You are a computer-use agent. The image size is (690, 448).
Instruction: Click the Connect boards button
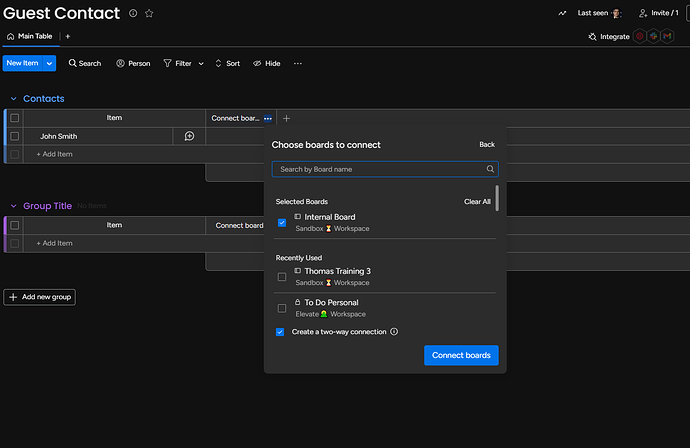tap(461, 355)
